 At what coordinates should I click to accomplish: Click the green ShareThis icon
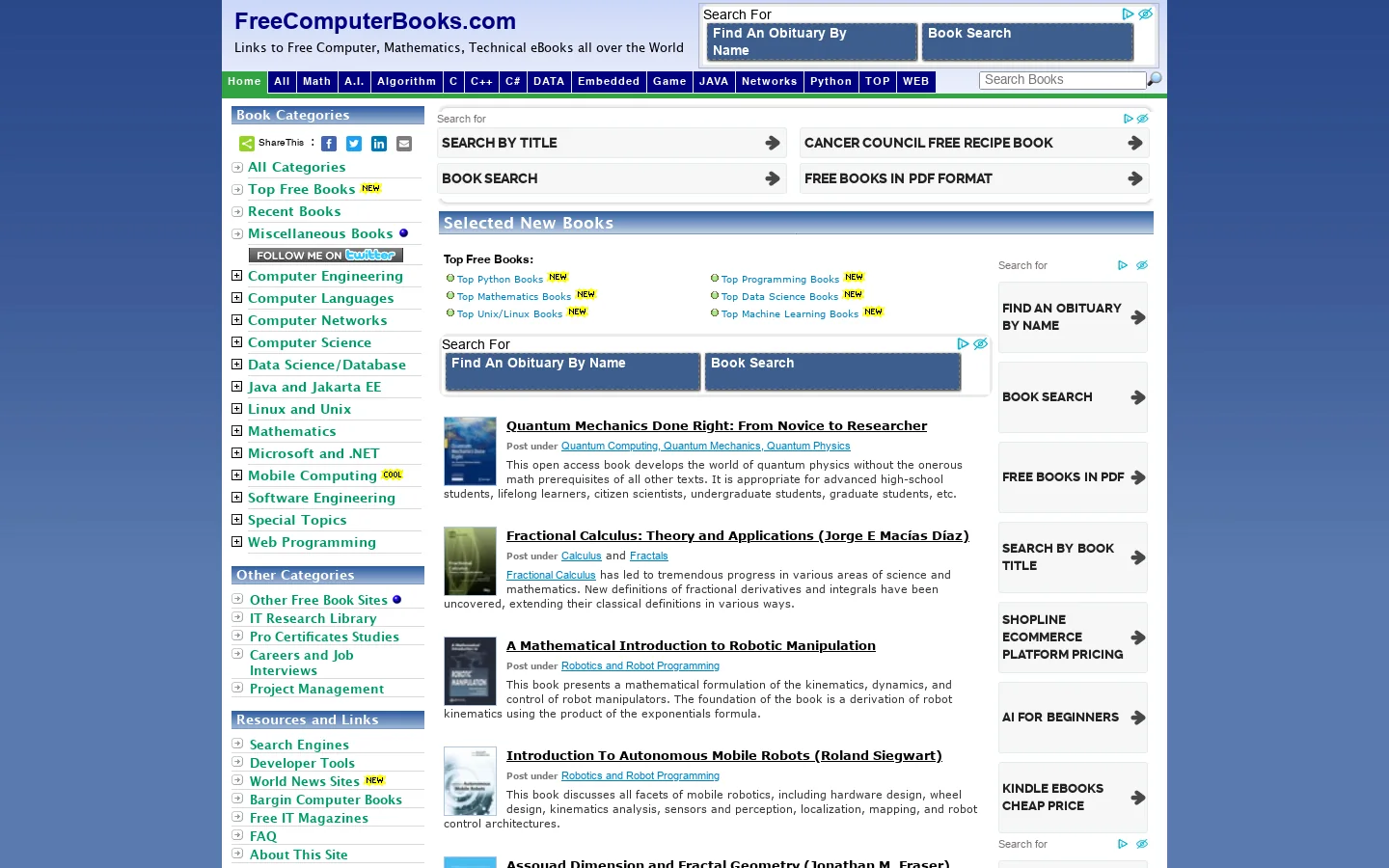click(247, 144)
